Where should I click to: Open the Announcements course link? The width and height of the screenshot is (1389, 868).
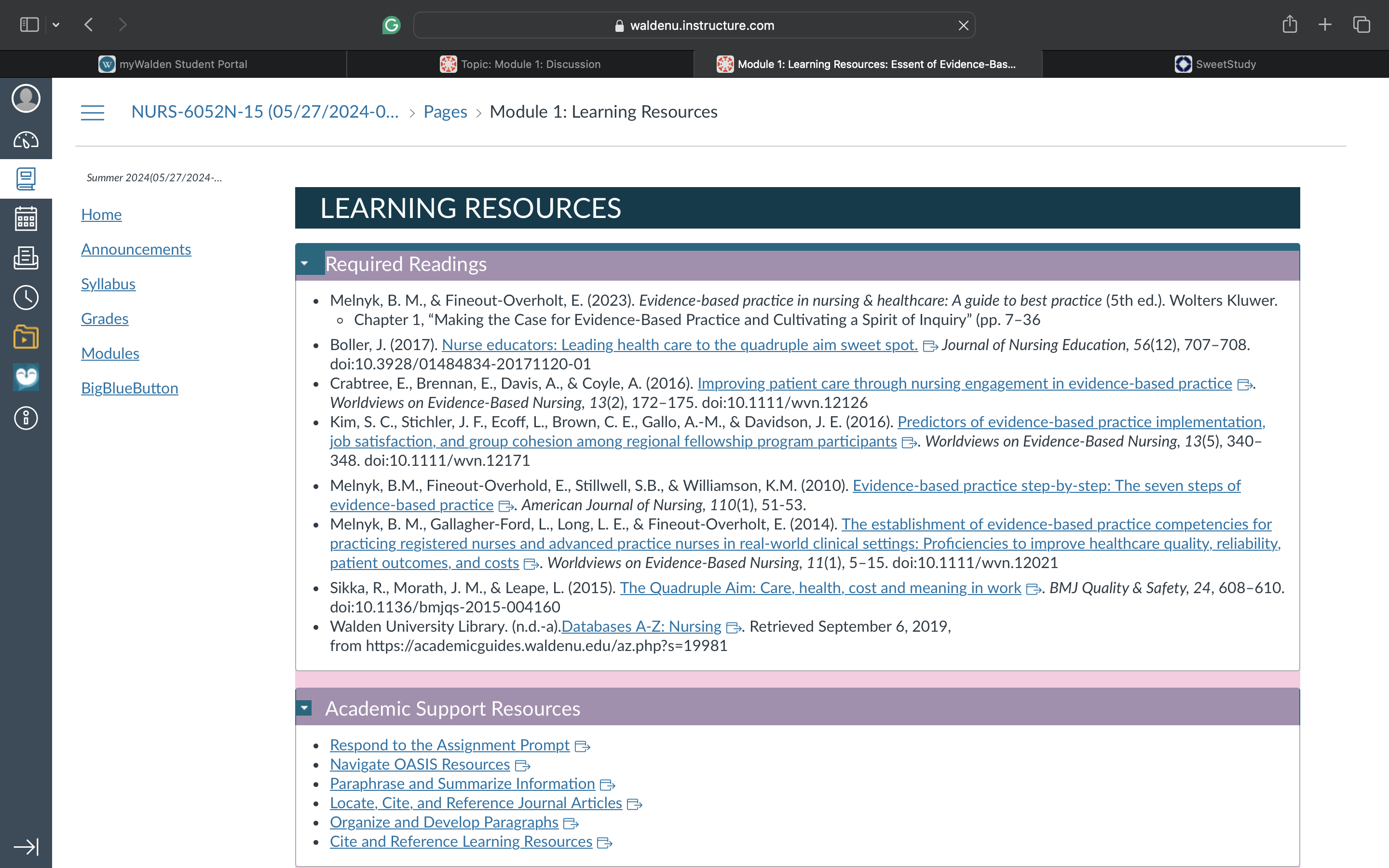136,249
